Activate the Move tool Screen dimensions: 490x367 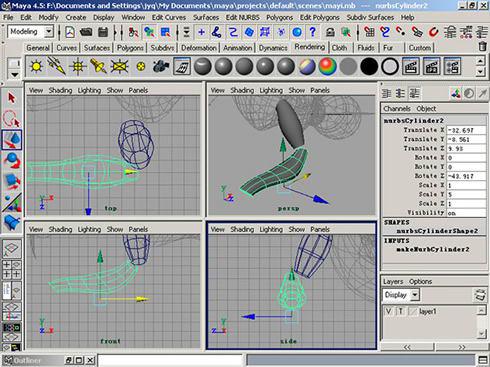pos(12,140)
